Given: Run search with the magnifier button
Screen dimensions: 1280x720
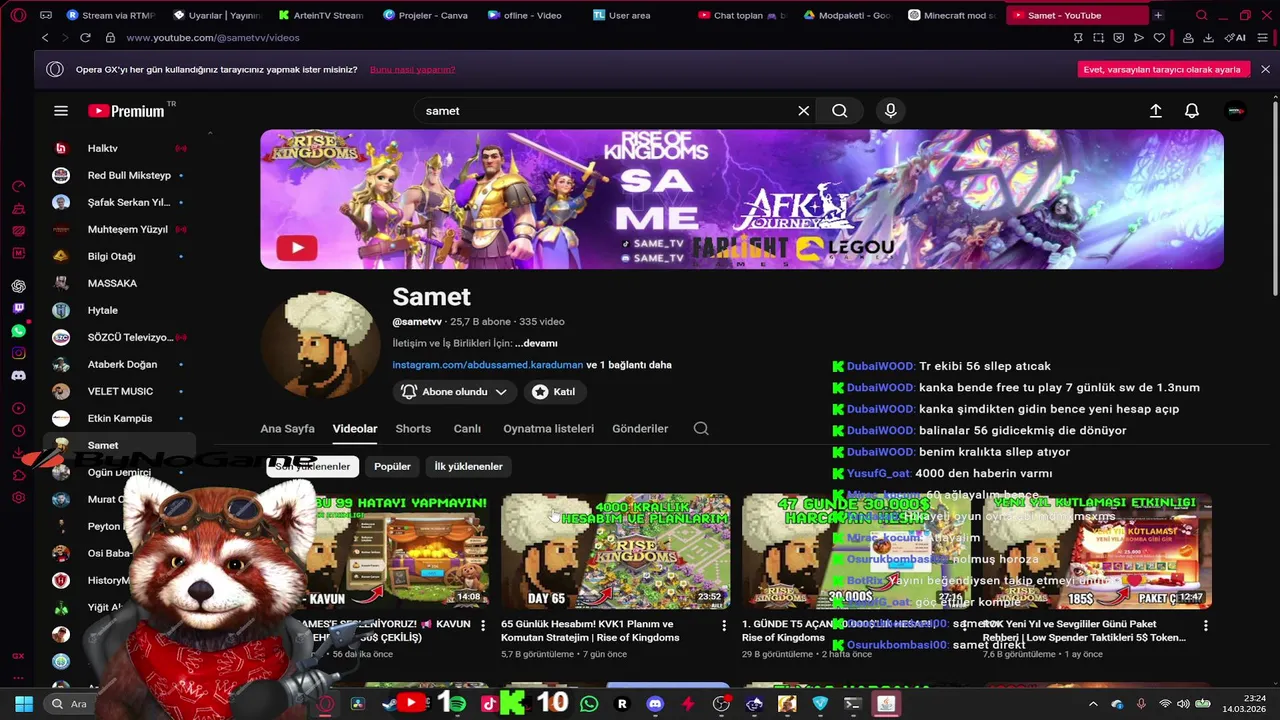Looking at the screenshot, I should 840,111.
